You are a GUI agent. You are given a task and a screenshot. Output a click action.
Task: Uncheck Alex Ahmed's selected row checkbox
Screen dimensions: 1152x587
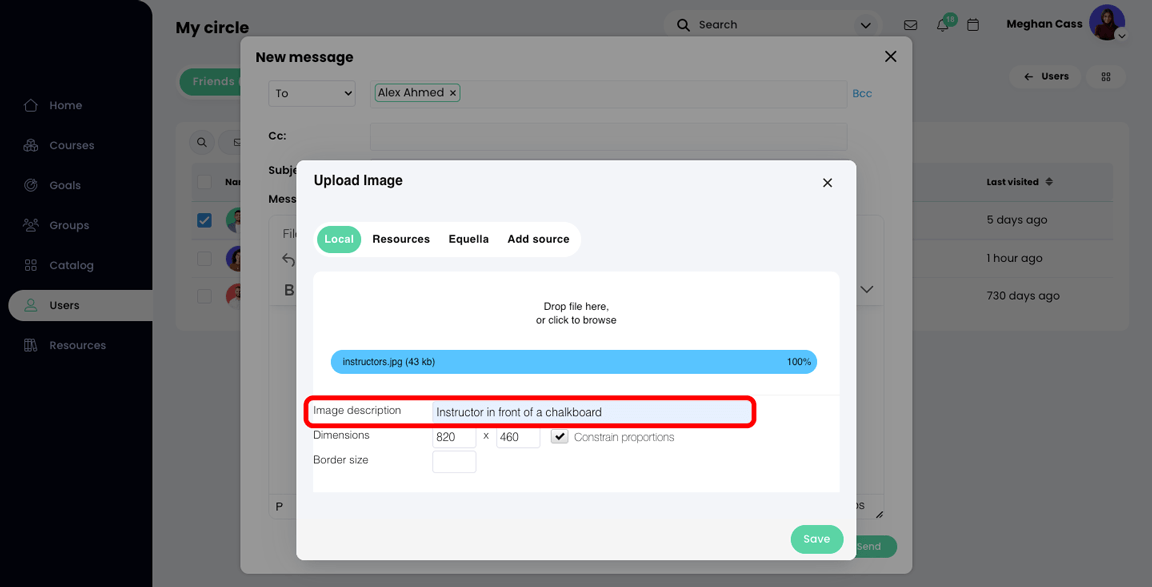204,220
